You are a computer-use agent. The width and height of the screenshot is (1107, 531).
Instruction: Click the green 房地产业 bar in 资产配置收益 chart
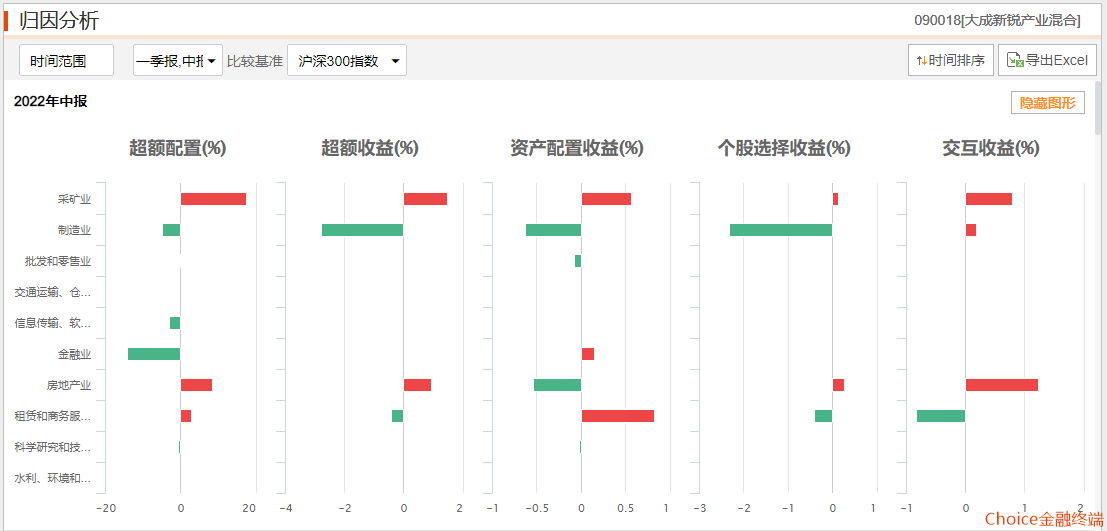click(x=557, y=386)
